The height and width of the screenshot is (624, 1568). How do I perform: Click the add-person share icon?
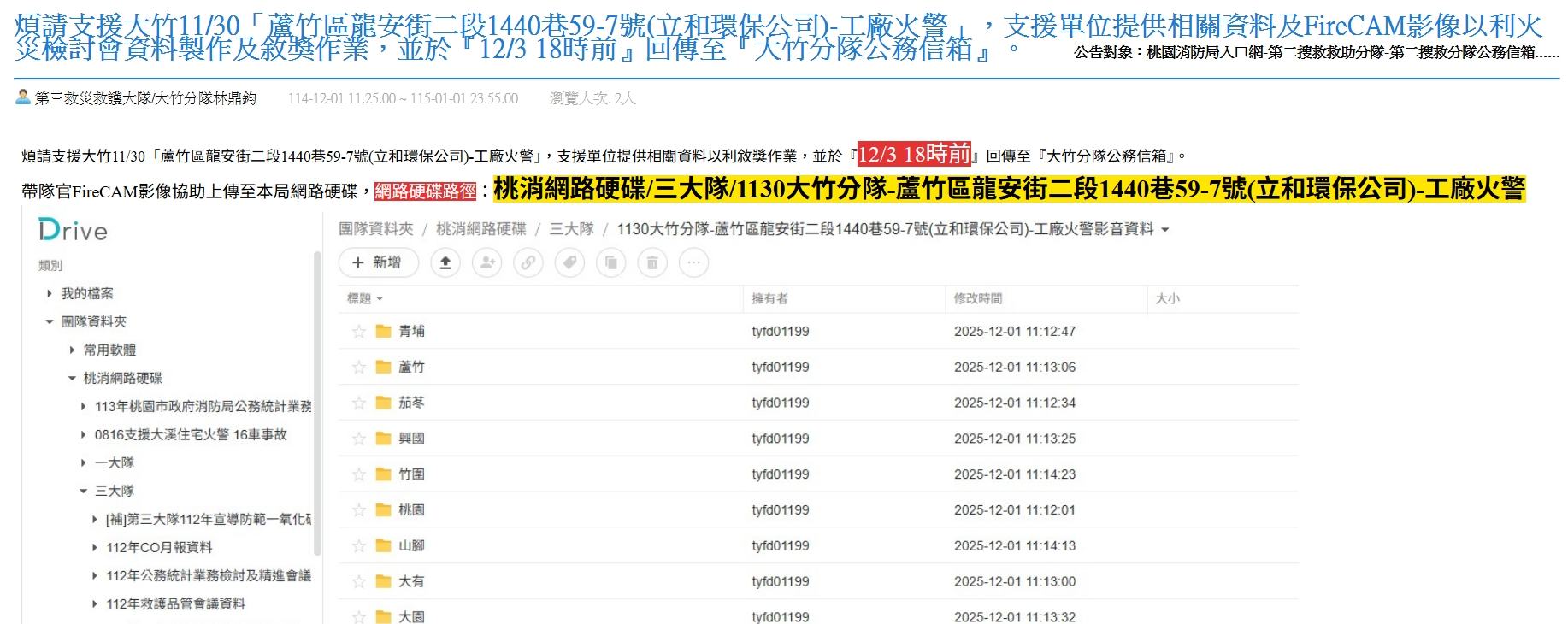(x=486, y=262)
